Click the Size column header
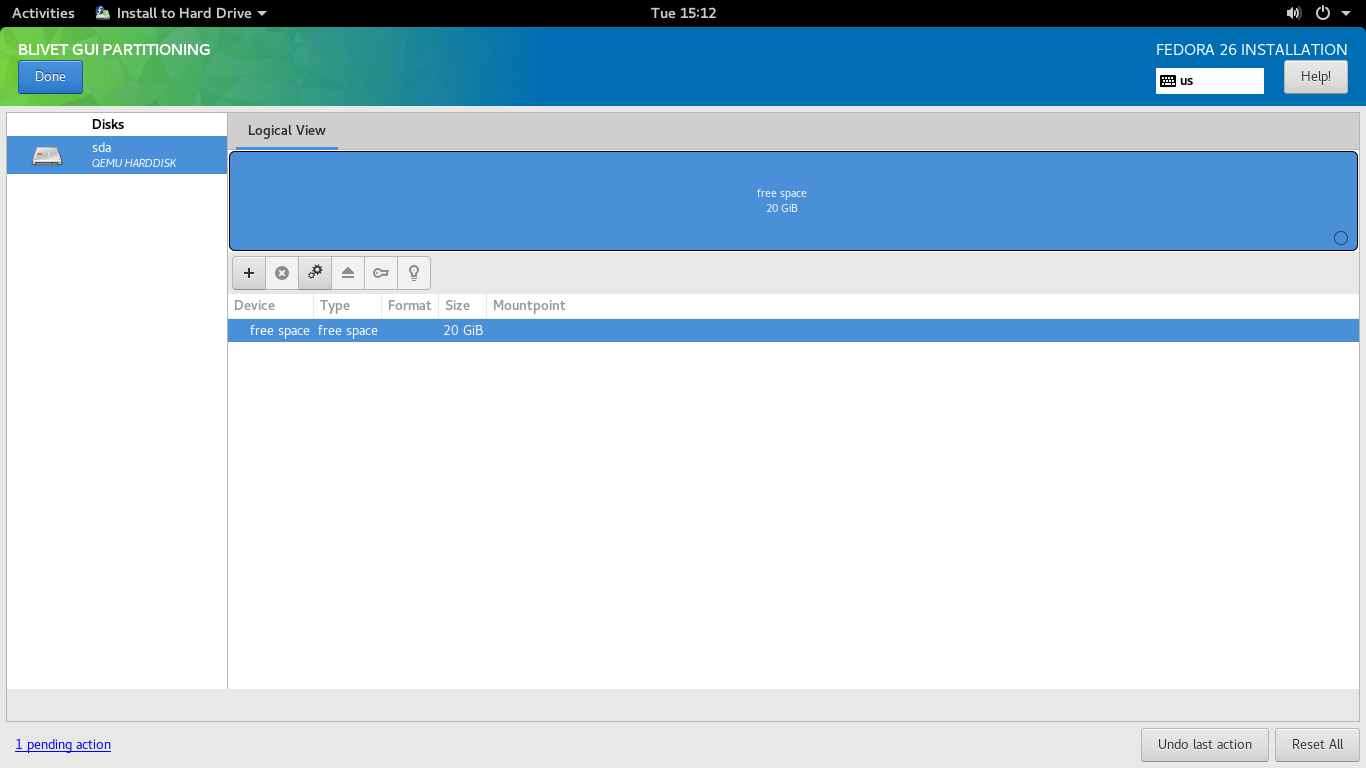 462,306
